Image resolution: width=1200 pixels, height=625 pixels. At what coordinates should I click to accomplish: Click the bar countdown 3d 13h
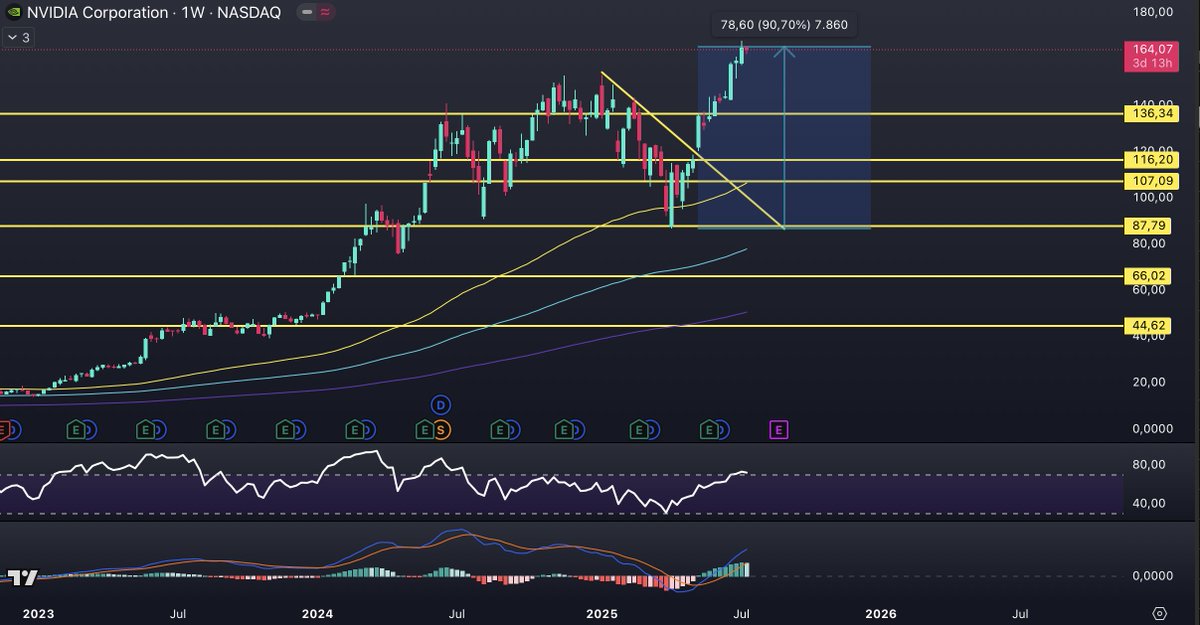pyautogui.click(x=1152, y=64)
